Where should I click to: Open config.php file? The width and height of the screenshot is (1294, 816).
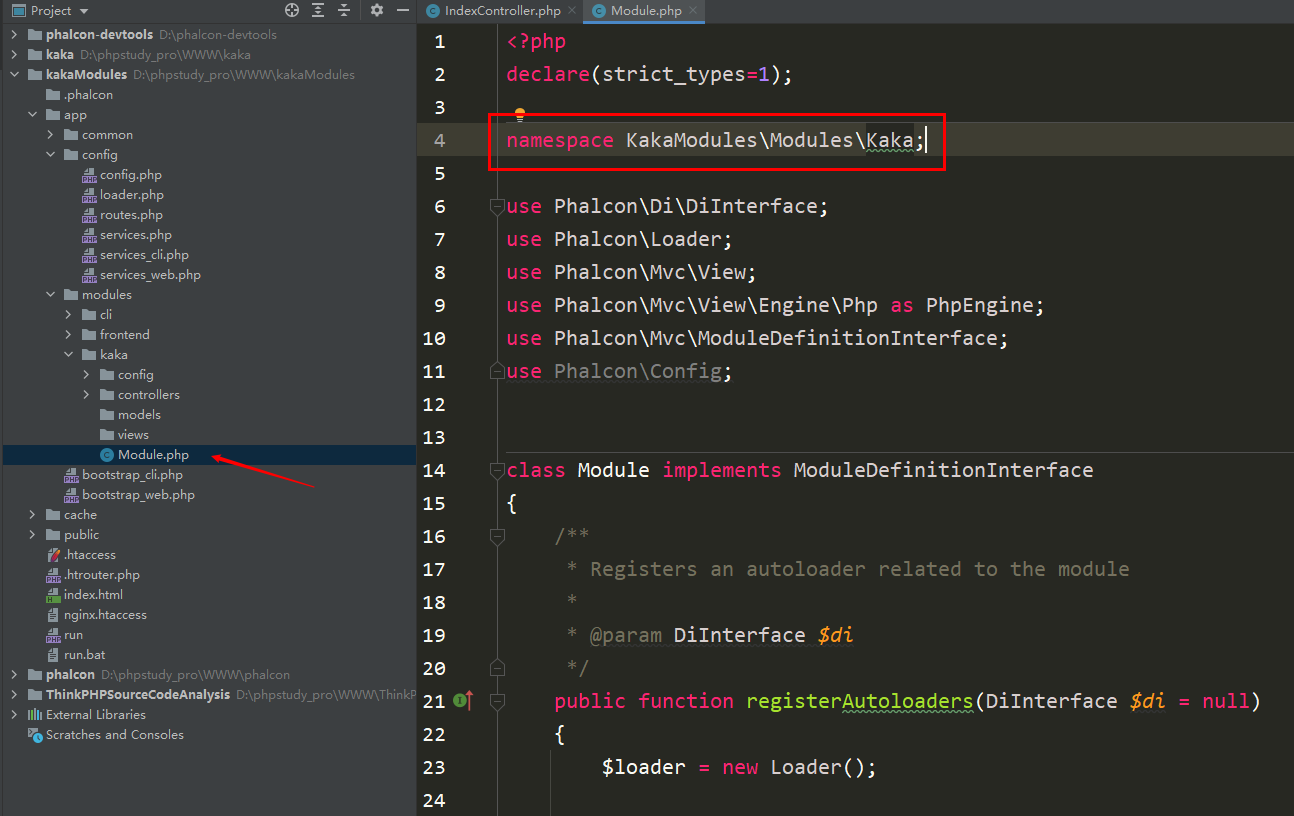130,174
